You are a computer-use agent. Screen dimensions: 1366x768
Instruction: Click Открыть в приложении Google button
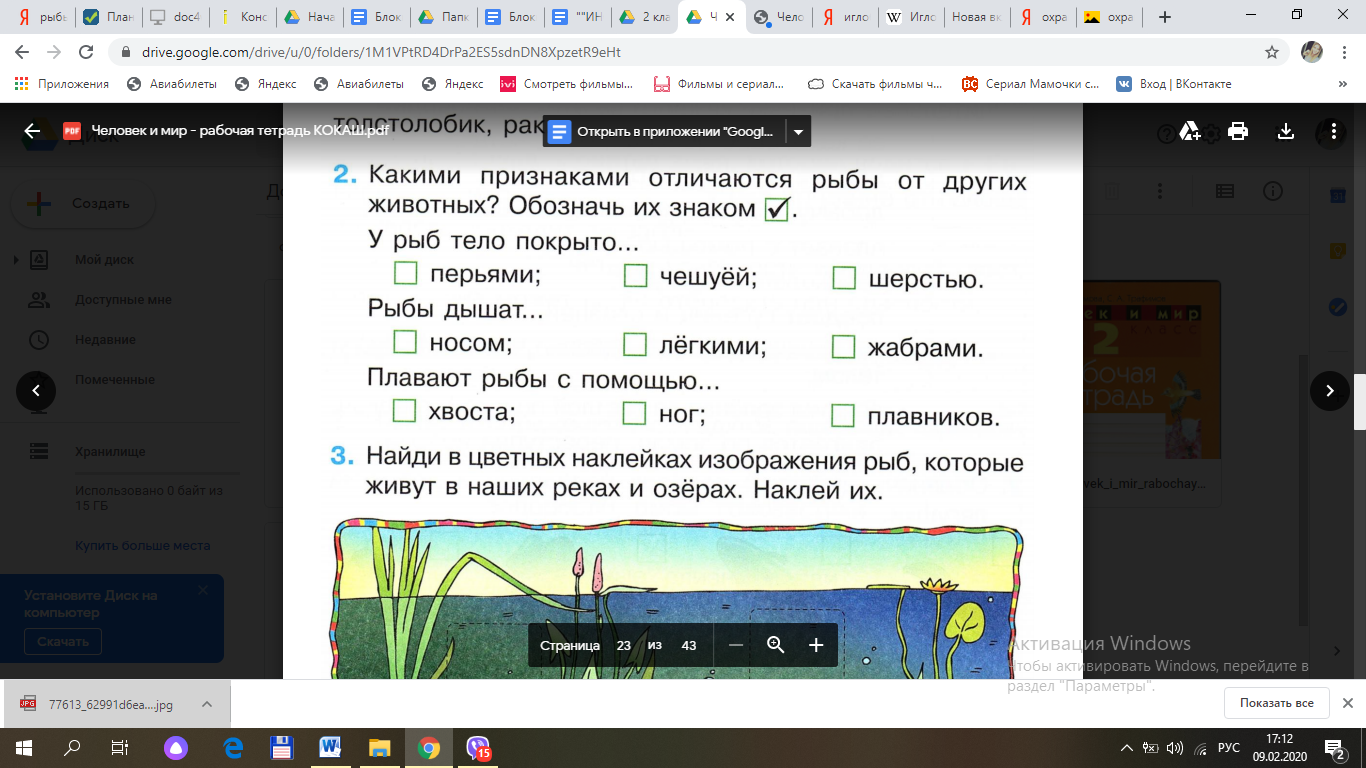point(664,131)
